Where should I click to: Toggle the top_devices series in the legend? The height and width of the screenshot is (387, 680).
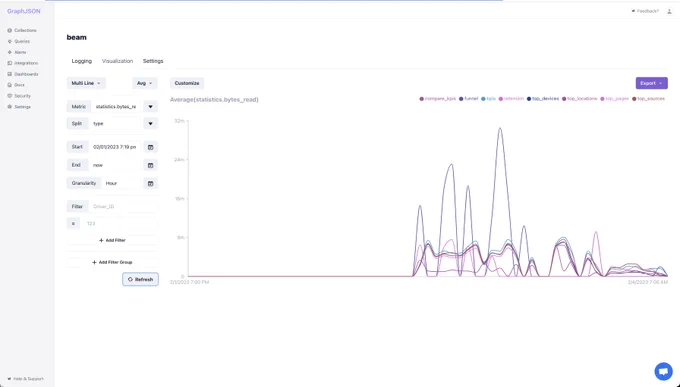click(x=543, y=99)
